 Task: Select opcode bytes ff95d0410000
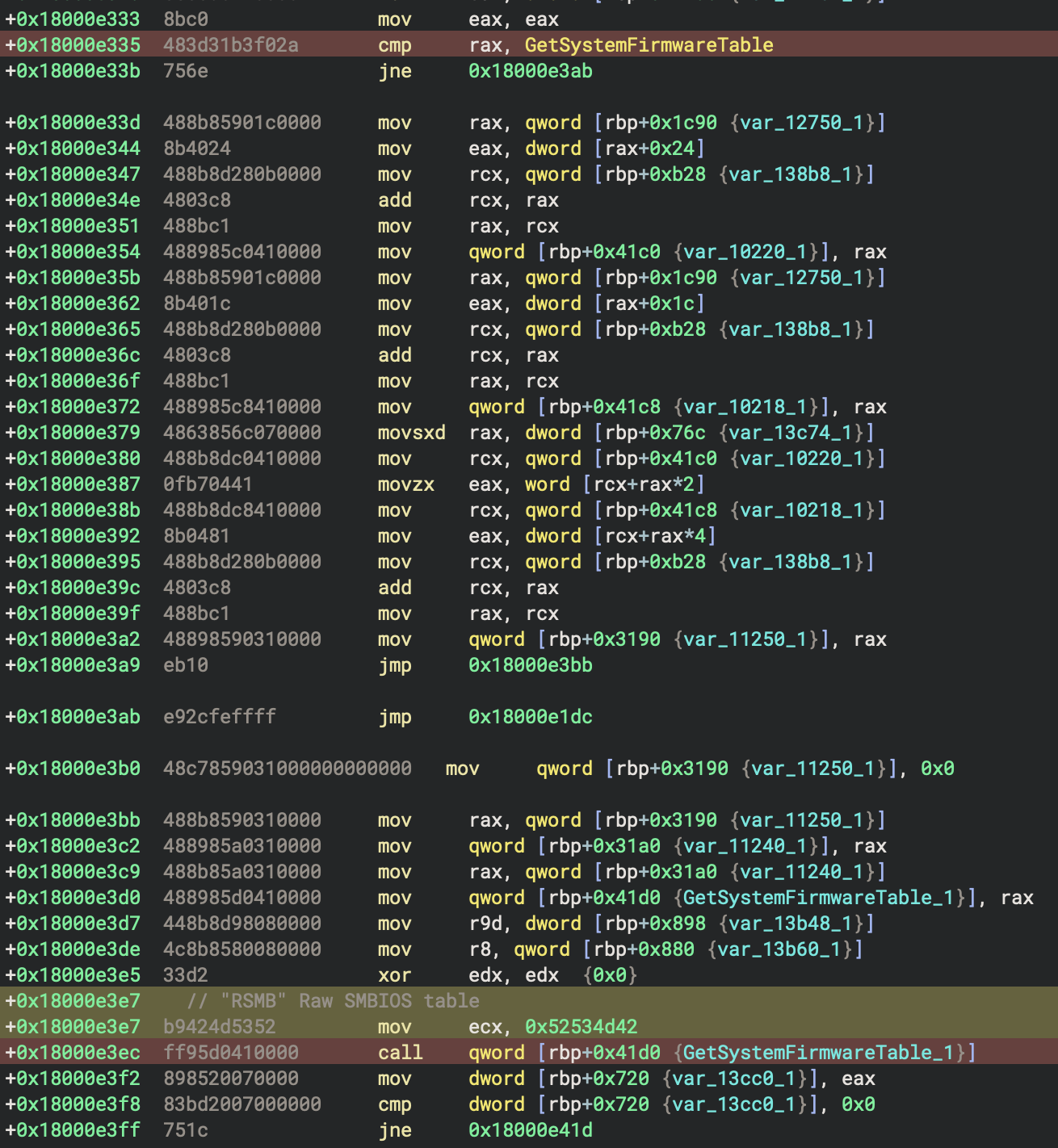coord(231,1052)
